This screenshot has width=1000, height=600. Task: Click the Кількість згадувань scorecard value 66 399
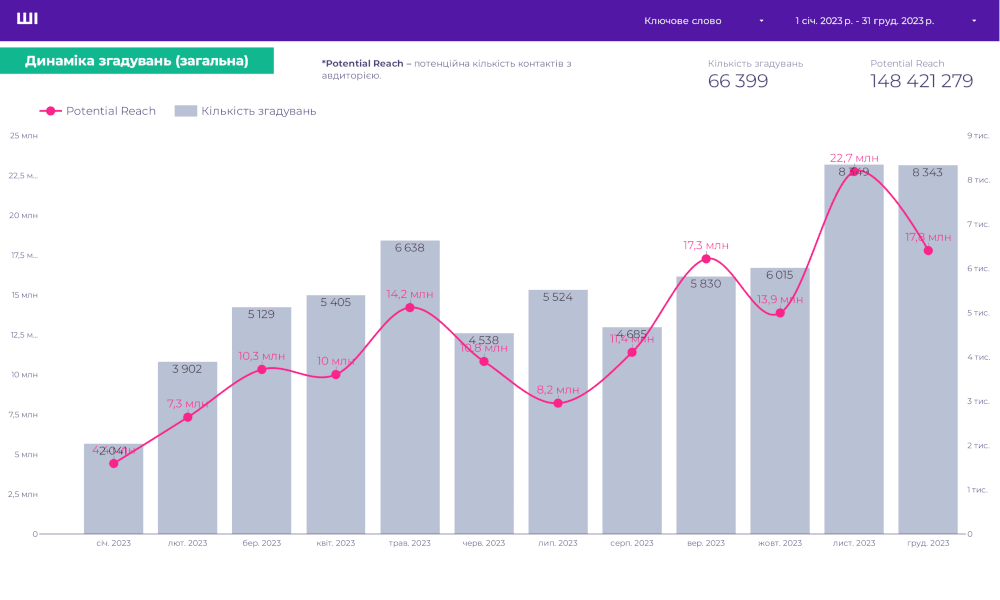click(738, 82)
